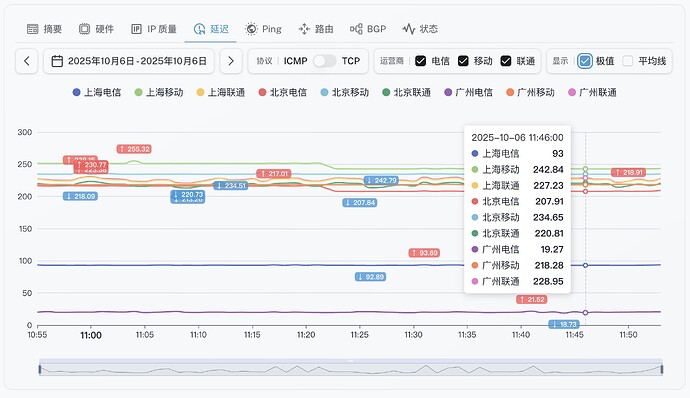Click the 18.73 minimum marker label
The image size is (690, 398).
pyautogui.click(x=564, y=324)
